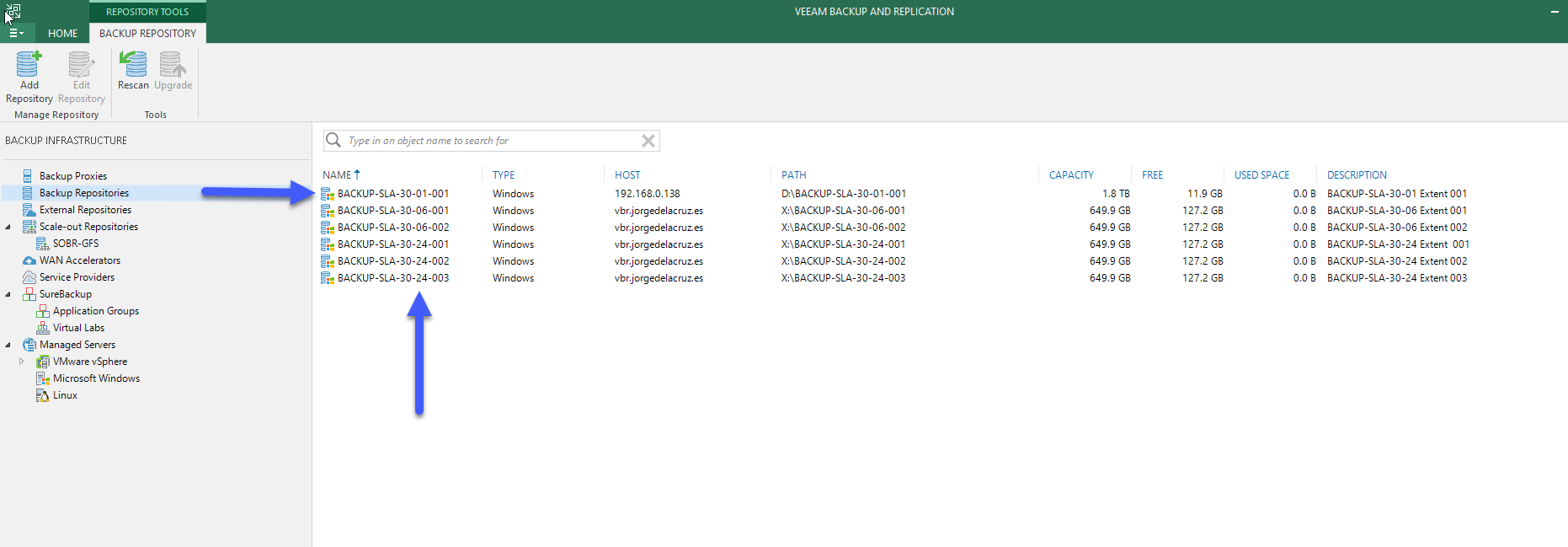Click Backup Proxies icon in tree
This screenshot has width=1568, height=547.
point(28,176)
